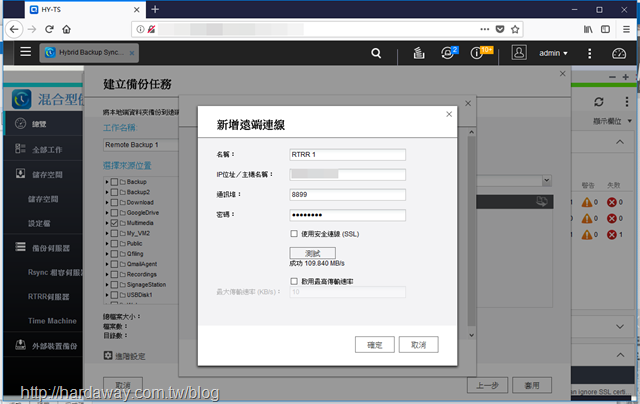
Task: Click the browser back arrow
Action: pyautogui.click(x=14, y=29)
